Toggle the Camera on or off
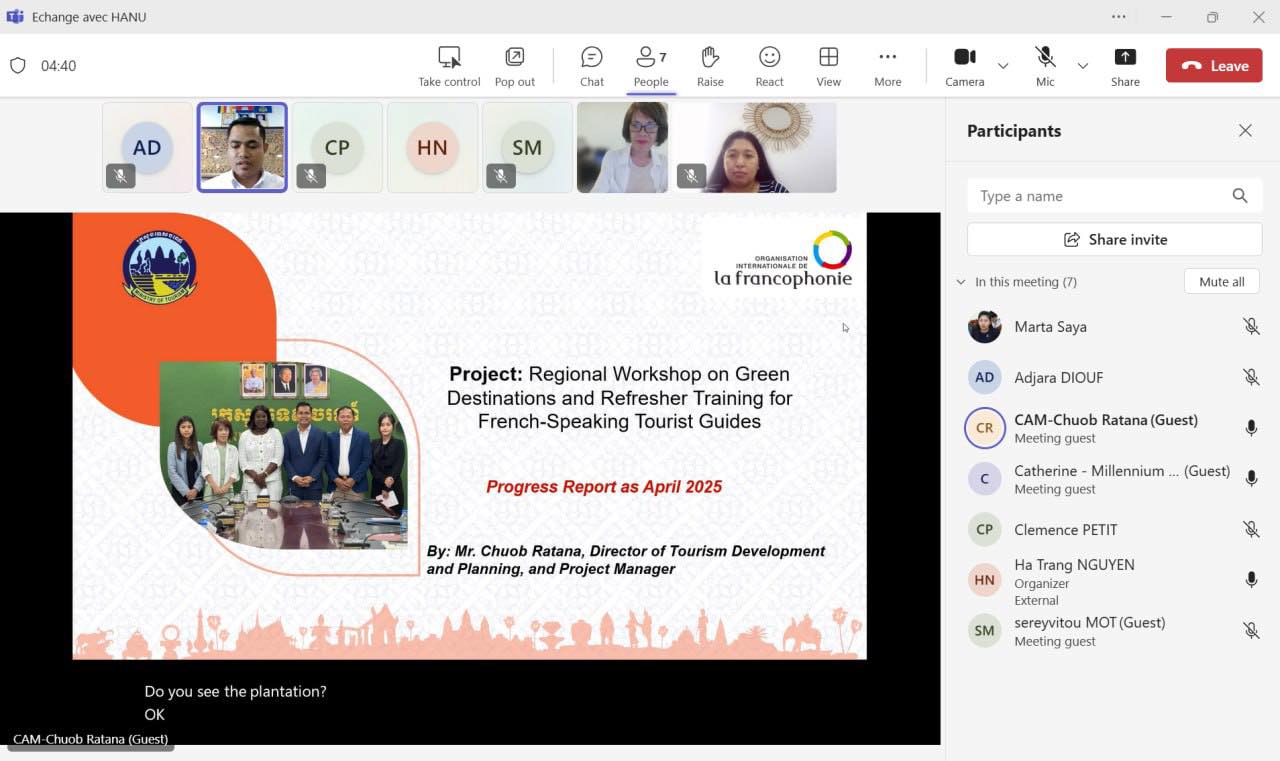This screenshot has width=1280, height=761. (964, 66)
